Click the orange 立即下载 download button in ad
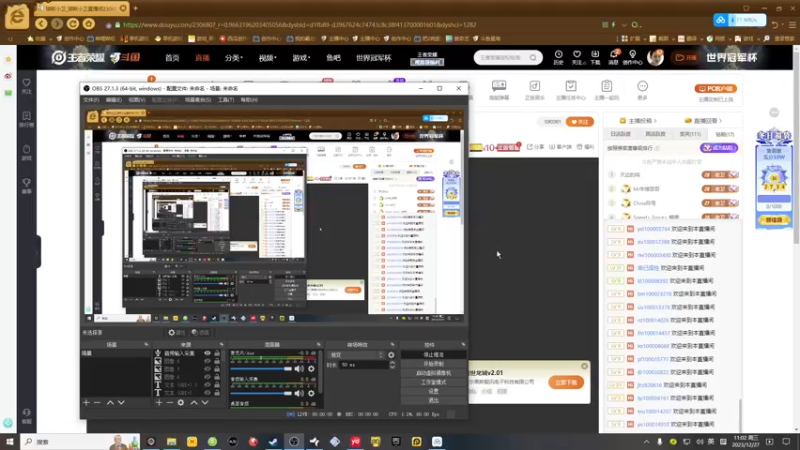 566,383
